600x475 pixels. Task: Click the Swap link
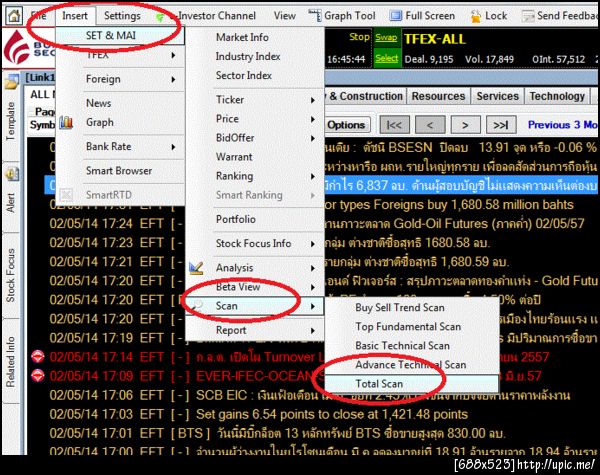pyautogui.click(x=386, y=38)
